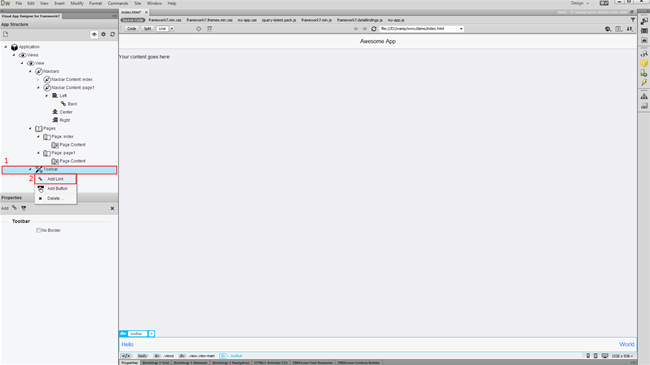Click the inspect crosshair icon in document toolbar
Viewport: 650px width, 365px height.
199,29
